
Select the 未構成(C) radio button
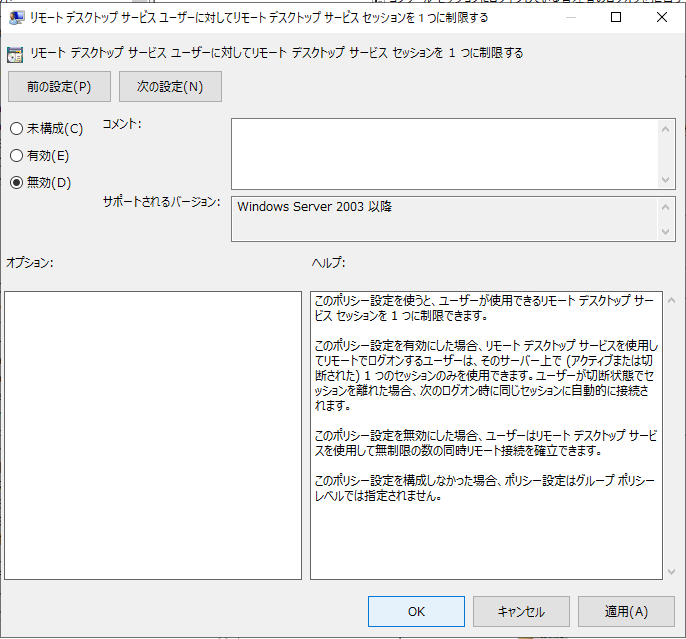tap(16, 129)
